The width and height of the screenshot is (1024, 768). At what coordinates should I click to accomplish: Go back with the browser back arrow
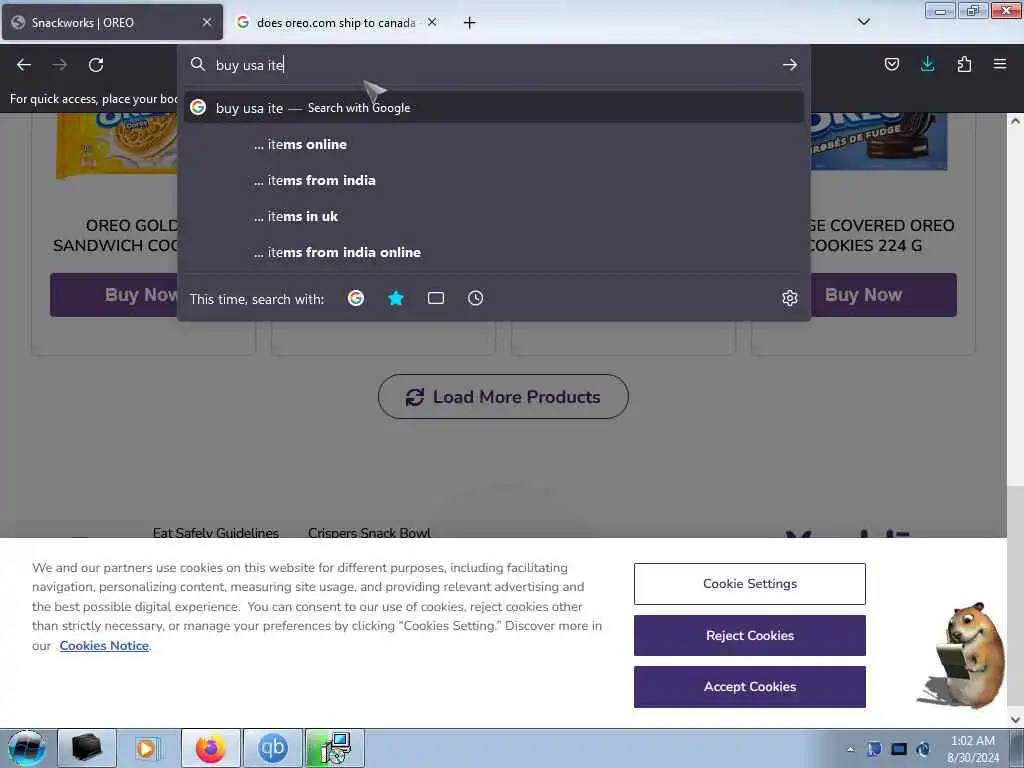(24, 65)
